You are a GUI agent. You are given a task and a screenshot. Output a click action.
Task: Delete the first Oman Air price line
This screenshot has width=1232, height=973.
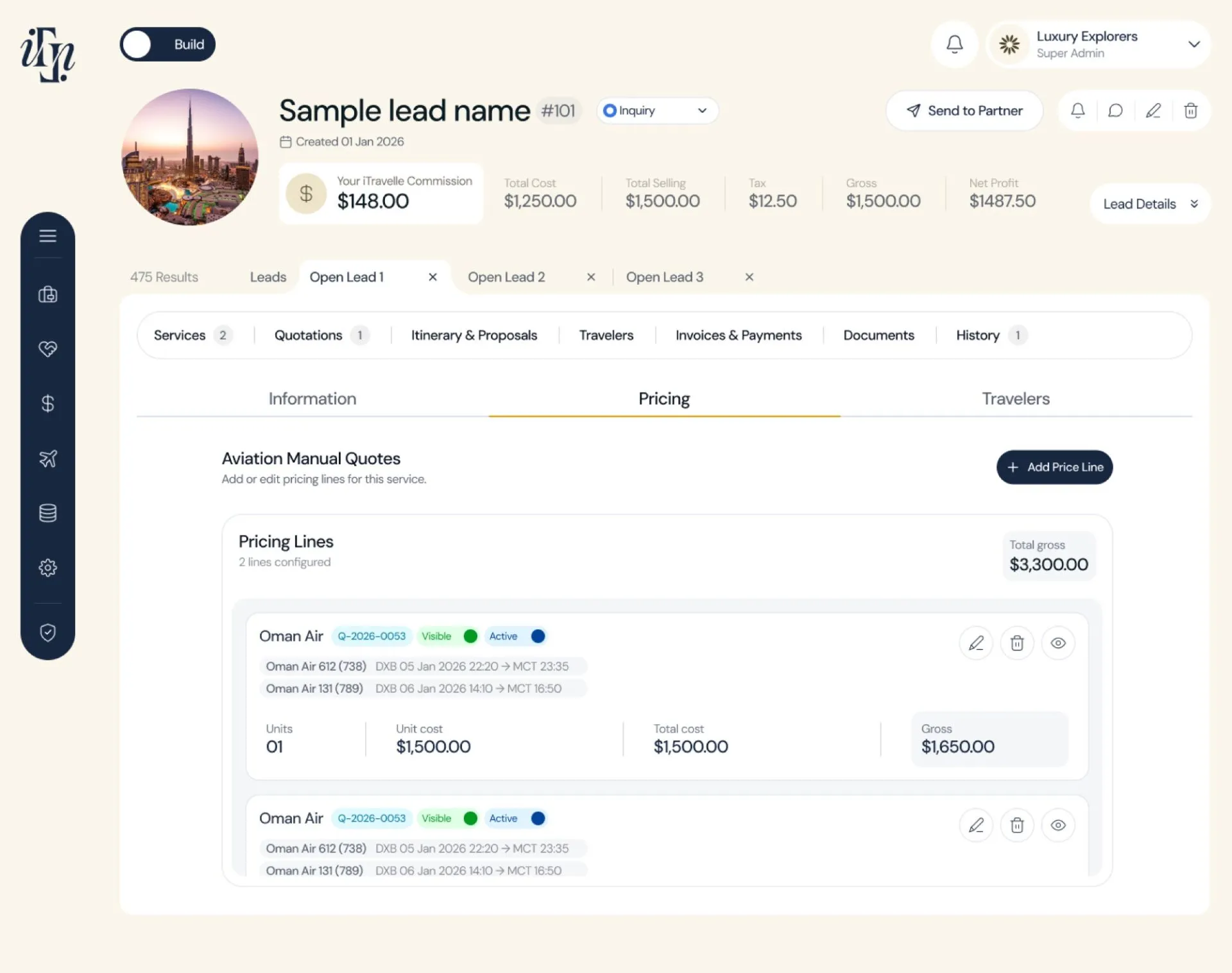pos(1017,643)
